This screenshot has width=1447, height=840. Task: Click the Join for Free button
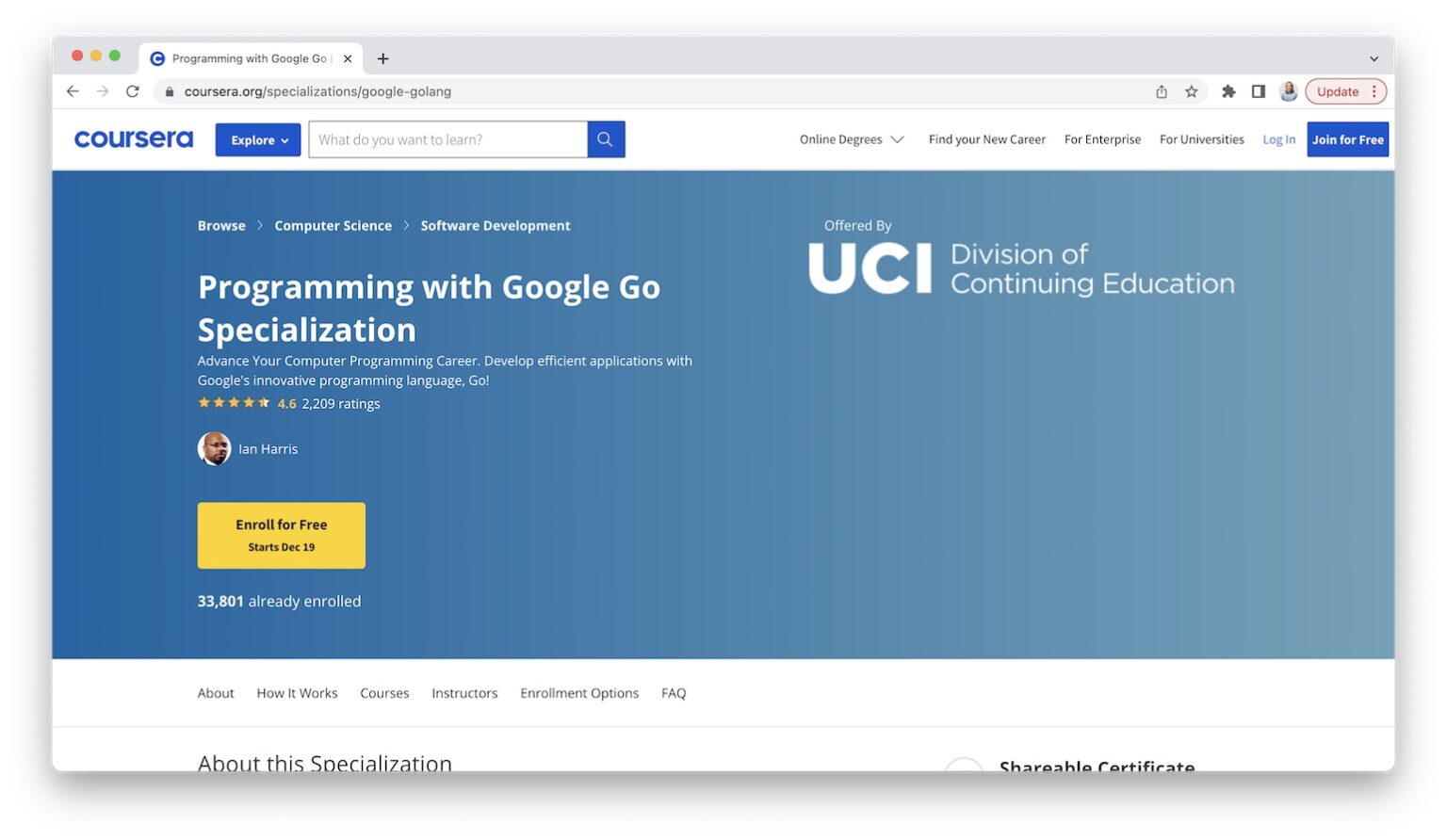point(1347,138)
